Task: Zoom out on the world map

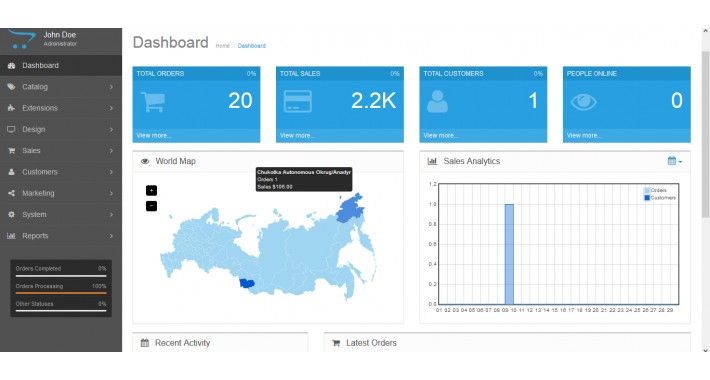Action: pos(151,206)
